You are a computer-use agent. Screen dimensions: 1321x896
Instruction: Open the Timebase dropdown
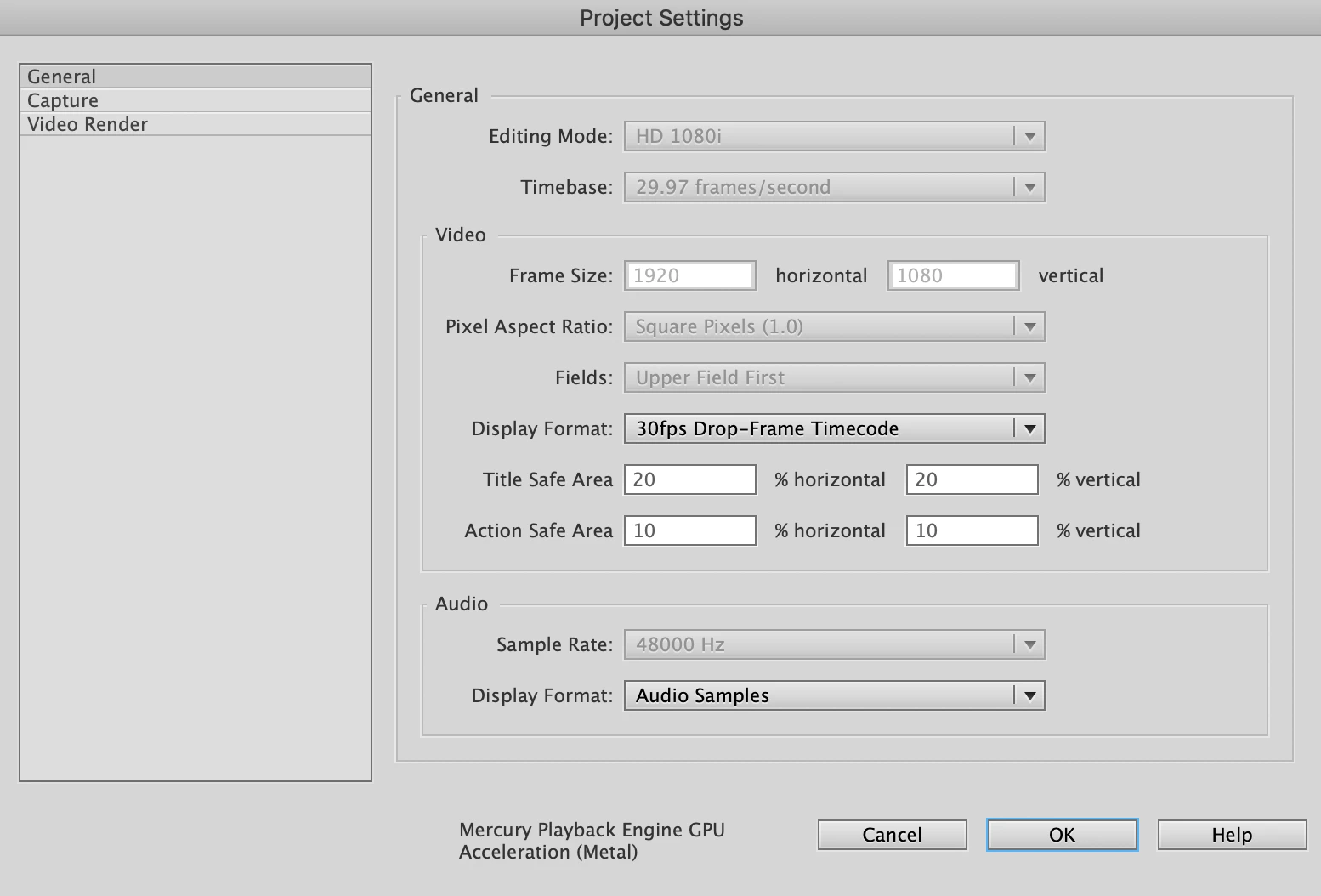tap(834, 187)
